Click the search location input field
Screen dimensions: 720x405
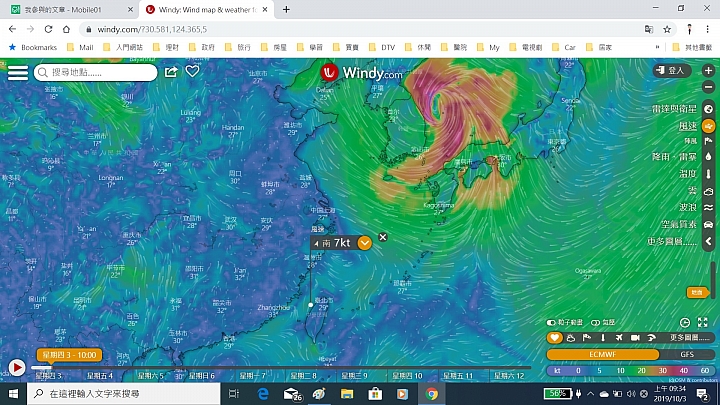click(96, 73)
